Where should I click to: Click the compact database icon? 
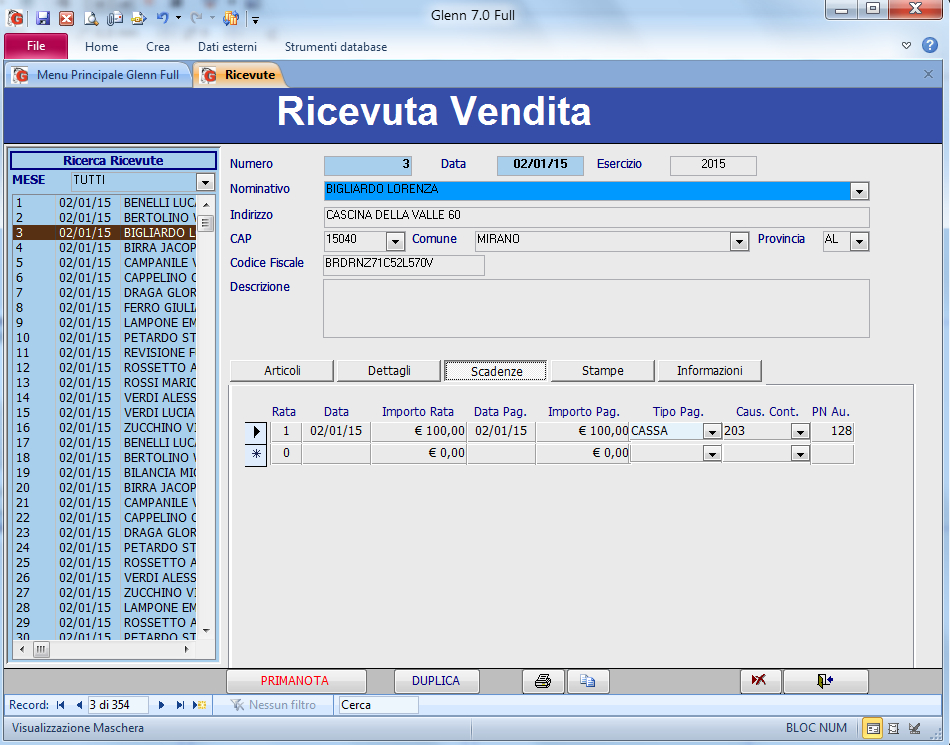tap(231, 18)
